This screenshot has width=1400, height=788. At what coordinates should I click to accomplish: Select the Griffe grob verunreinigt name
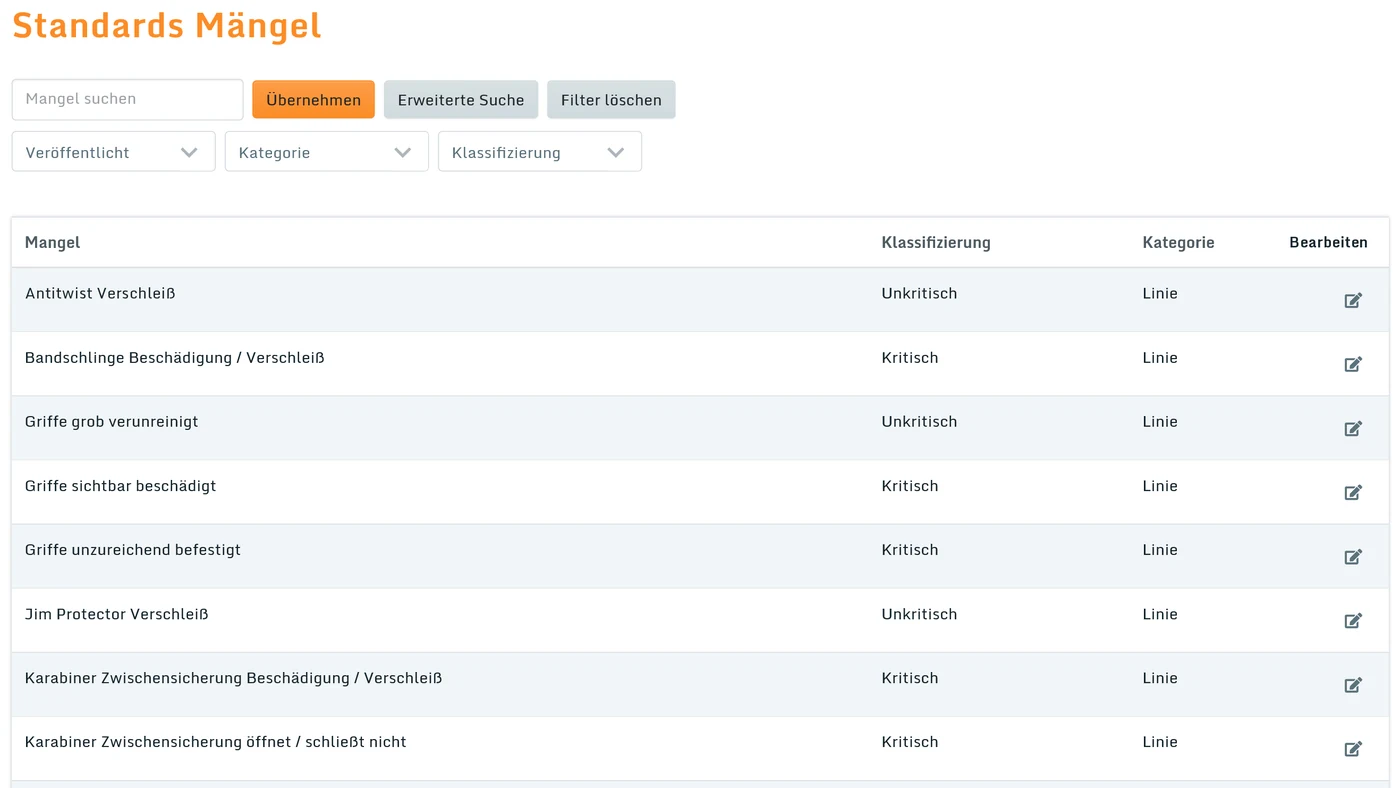112,421
